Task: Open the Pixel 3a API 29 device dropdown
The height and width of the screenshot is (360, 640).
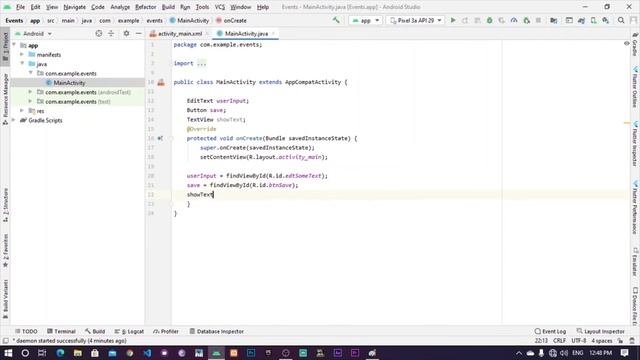Action: tap(415, 20)
